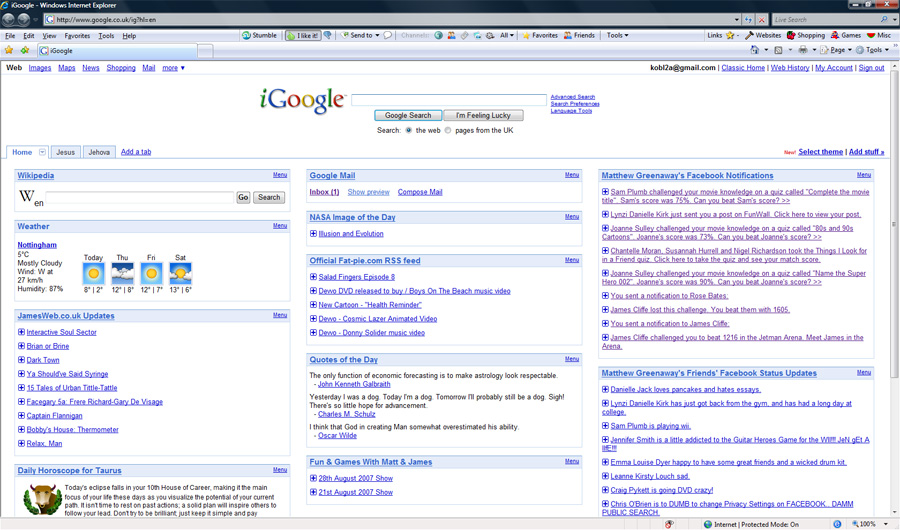Open the All channels dropdown
This screenshot has height=530, width=900.
point(506,35)
